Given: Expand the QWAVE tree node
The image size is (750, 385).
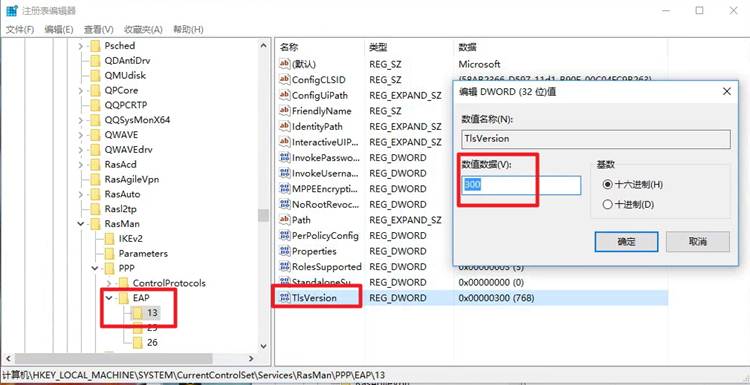Looking at the screenshot, I should (x=80, y=134).
